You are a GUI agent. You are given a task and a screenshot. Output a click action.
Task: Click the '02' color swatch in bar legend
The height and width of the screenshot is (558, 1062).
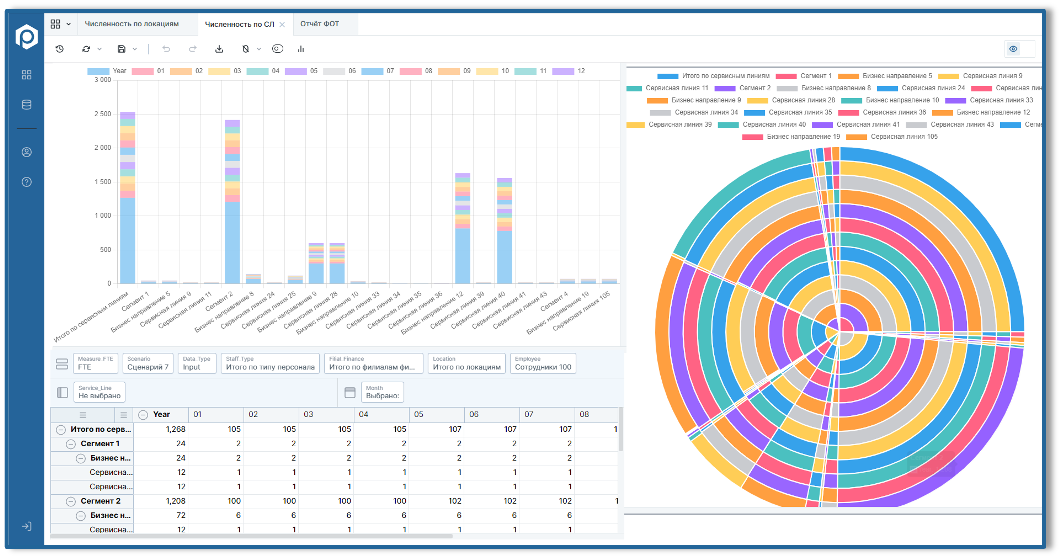180,72
